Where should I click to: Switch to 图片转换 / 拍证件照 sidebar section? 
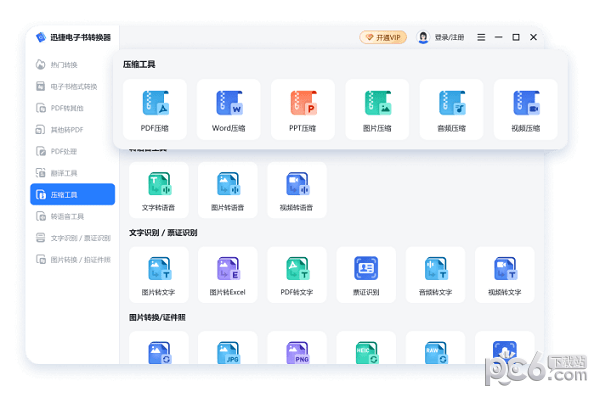point(72,259)
